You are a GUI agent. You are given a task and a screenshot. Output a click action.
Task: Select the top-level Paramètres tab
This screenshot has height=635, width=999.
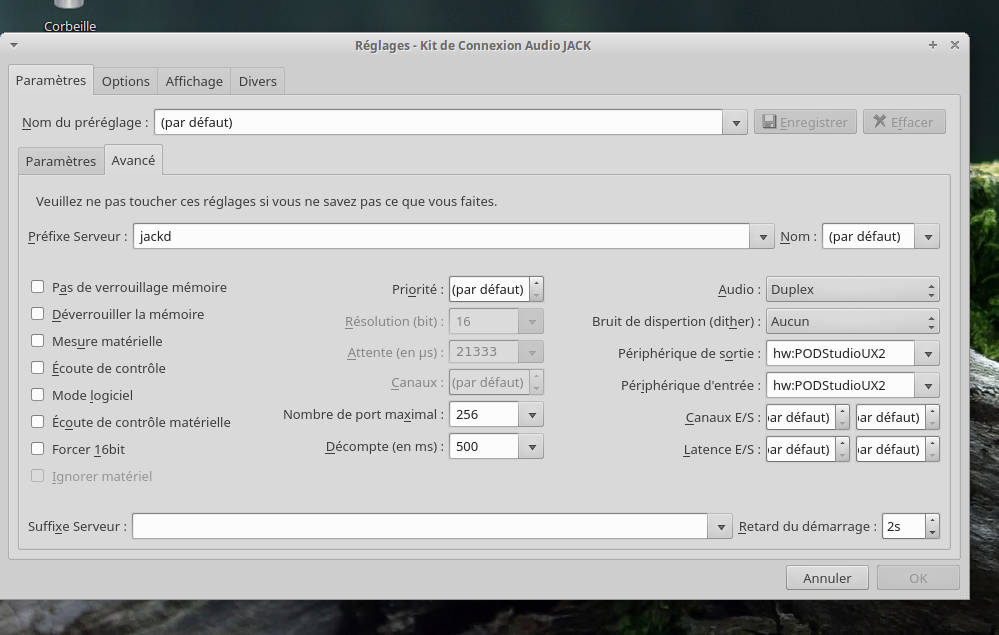coord(51,80)
